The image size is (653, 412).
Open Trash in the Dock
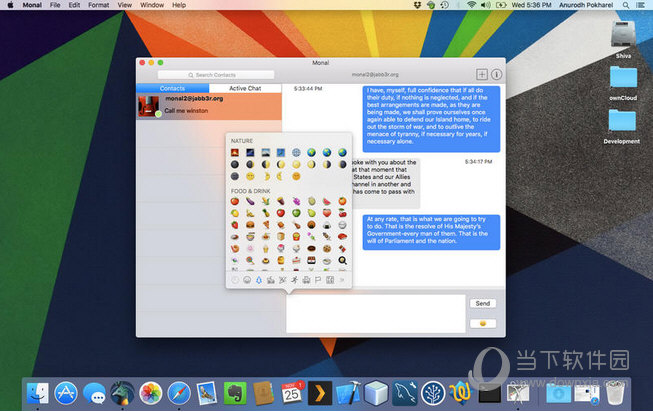click(615, 393)
